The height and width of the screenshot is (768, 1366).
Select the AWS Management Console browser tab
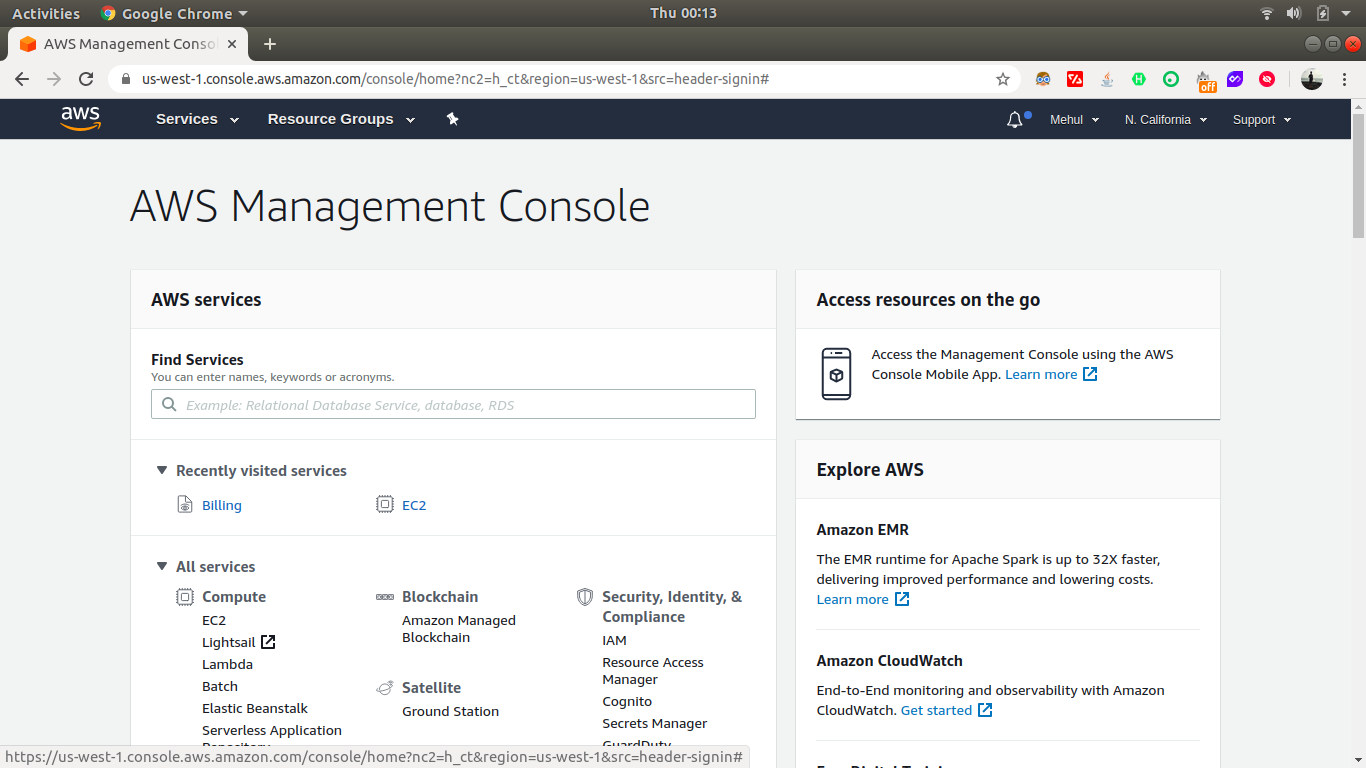pyautogui.click(x=128, y=44)
